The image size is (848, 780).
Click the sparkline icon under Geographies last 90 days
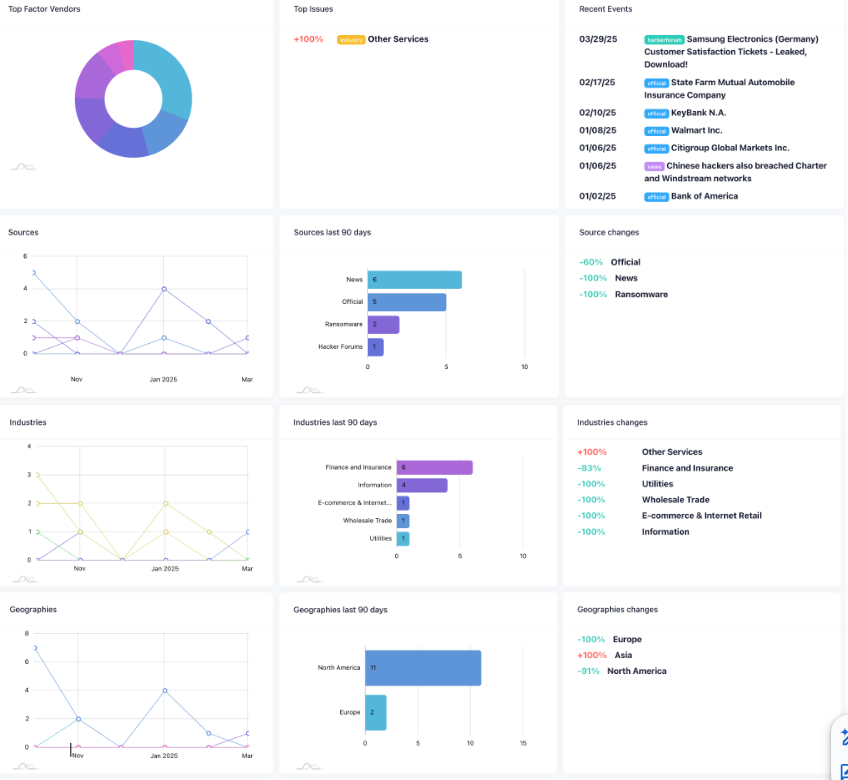point(308,765)
